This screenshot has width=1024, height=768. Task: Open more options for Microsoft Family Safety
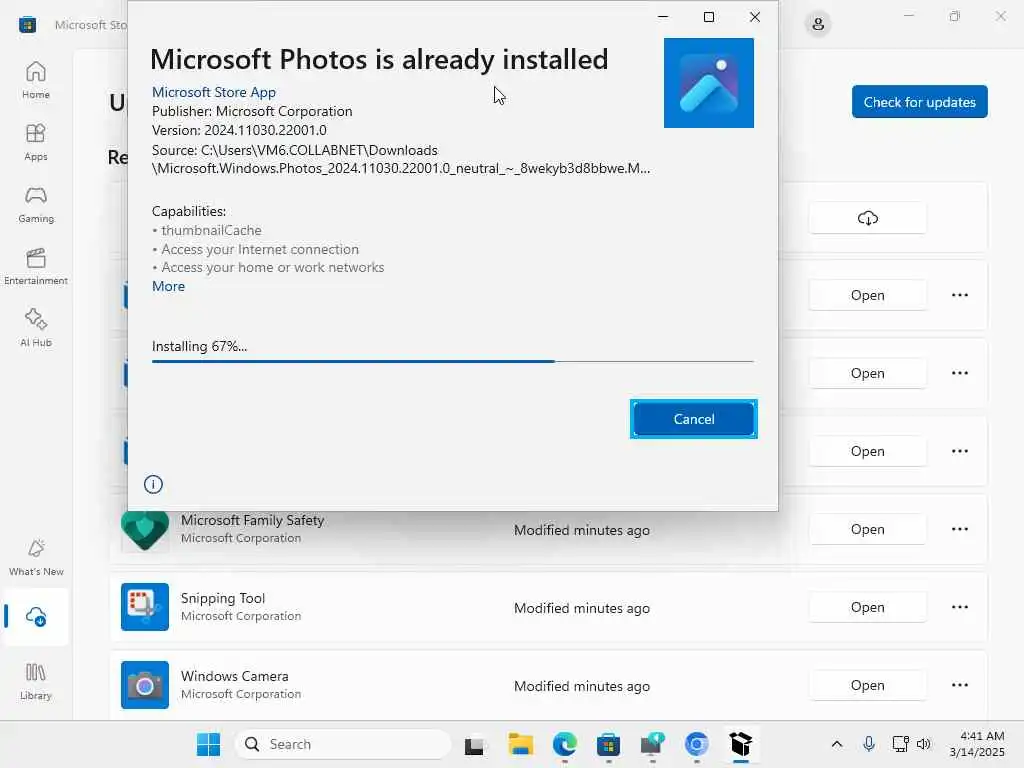(959, 529)
